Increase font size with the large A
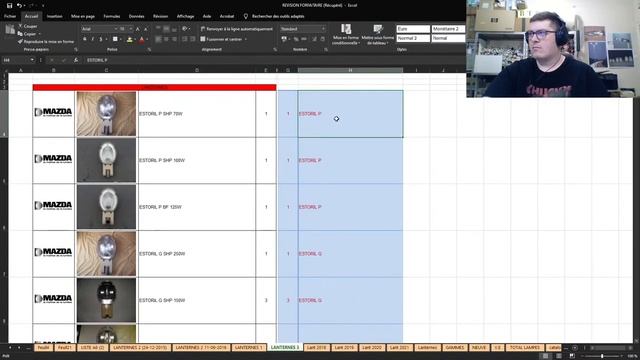The width and height of the screenshot is (640, 360). [138, 29]
